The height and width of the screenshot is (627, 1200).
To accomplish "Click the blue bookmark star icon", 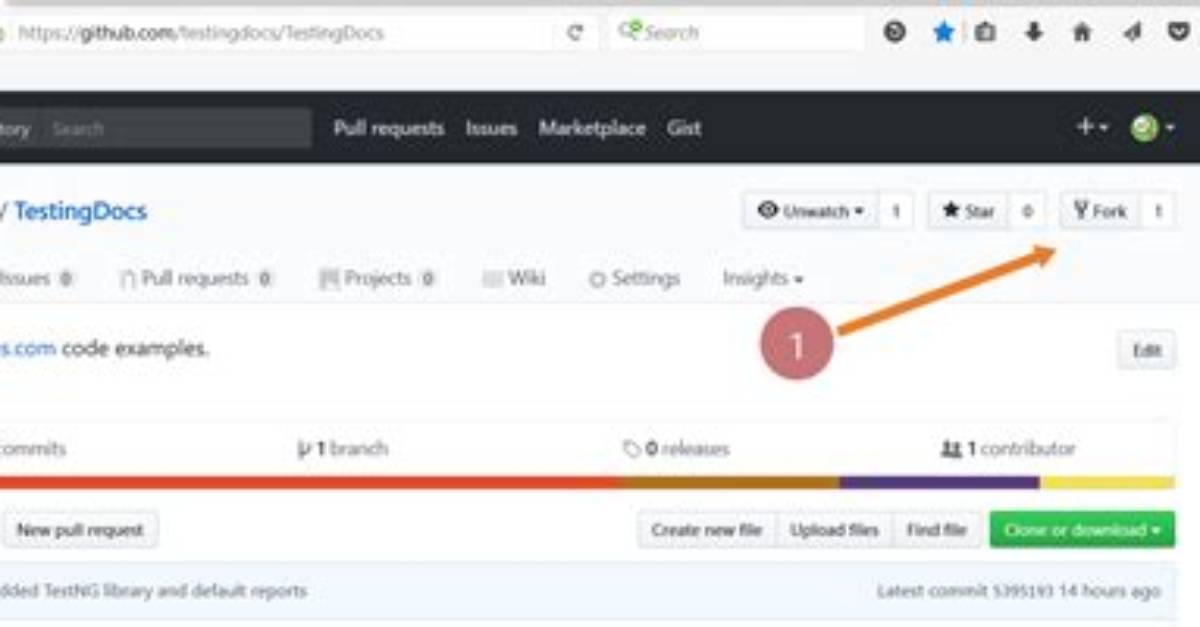I will [x=943, y=33].
